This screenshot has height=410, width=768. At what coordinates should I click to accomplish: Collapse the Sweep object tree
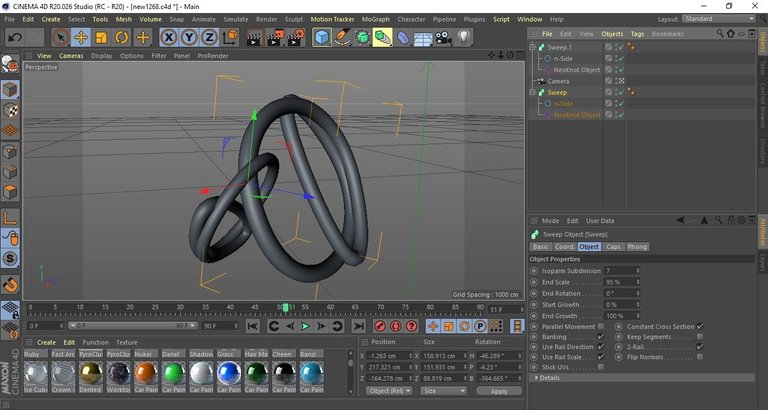pos(532,93)
